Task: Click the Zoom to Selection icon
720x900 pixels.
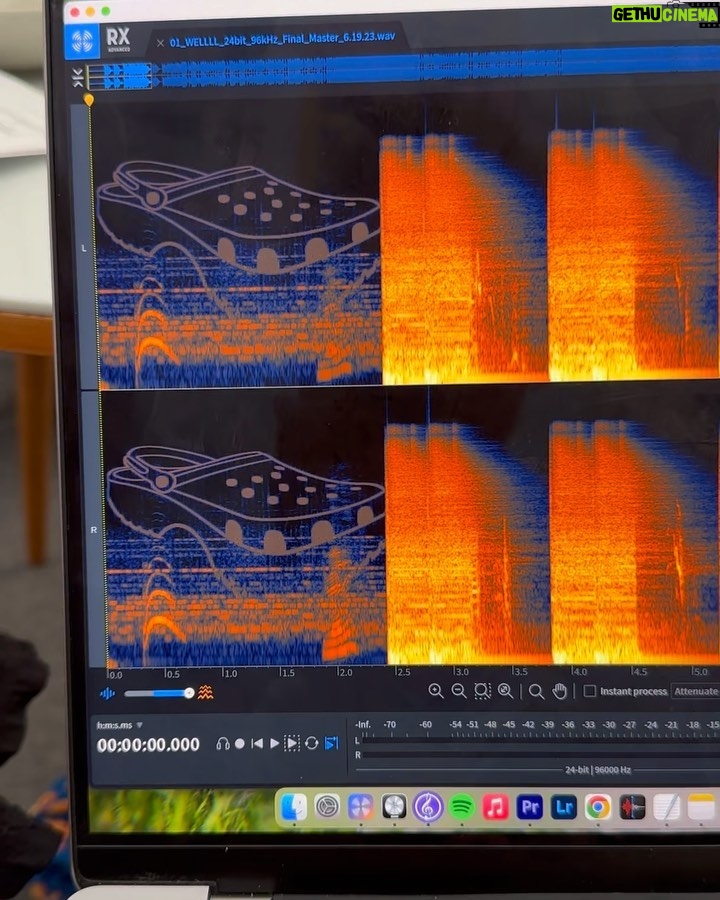Action: pos(482,691)
